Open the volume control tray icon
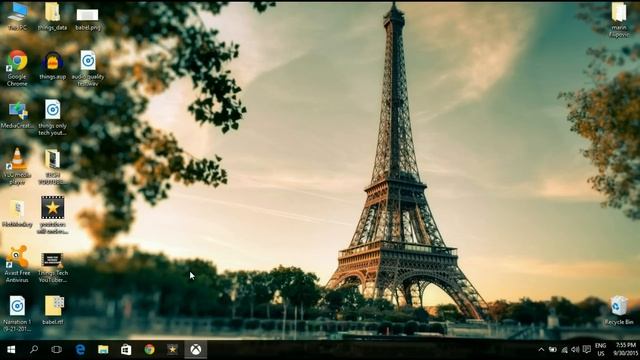Image resolution: width=640 pixels, height=360 pixels. click(x=576, y=350)
